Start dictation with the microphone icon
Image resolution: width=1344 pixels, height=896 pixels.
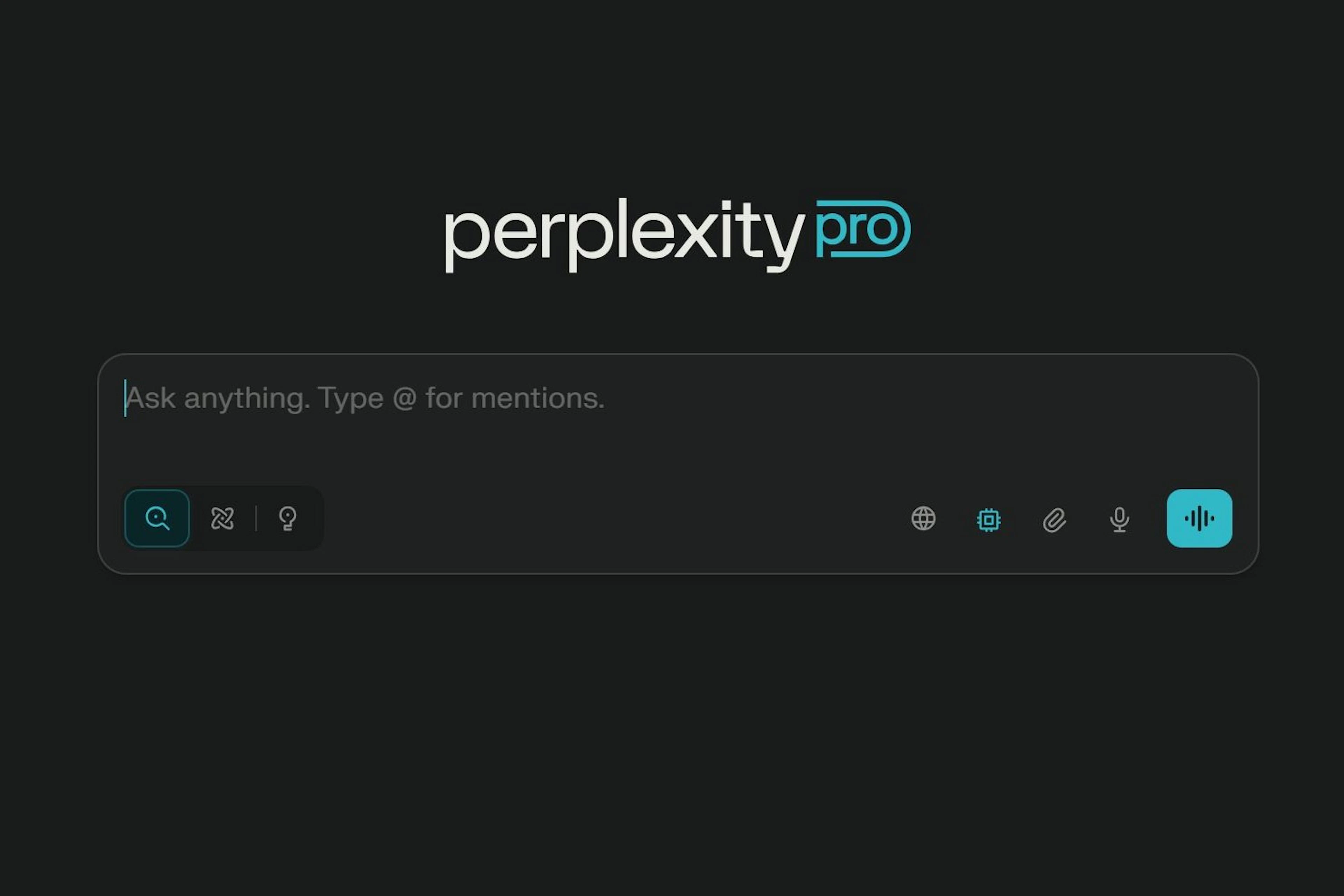[x=1119, y=520]
